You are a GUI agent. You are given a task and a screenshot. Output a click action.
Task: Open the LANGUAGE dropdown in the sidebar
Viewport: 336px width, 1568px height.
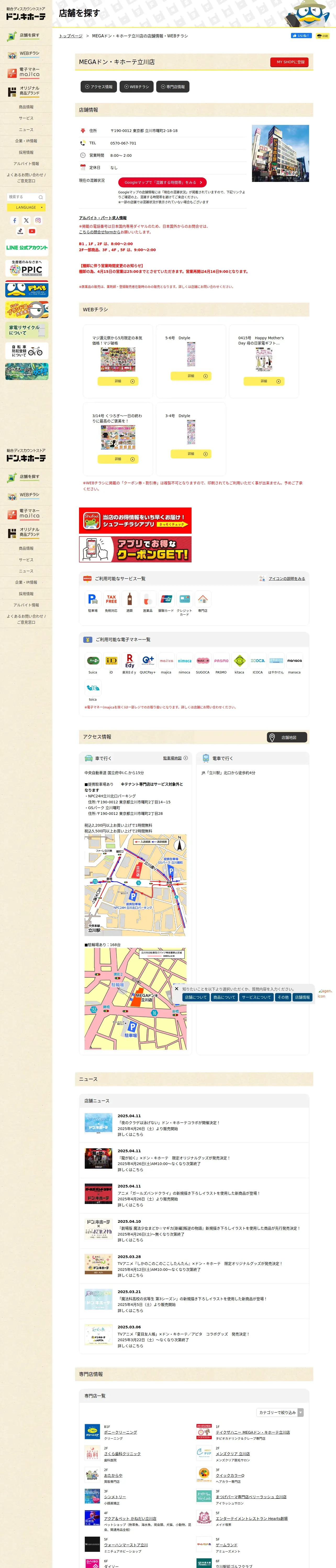26,207
